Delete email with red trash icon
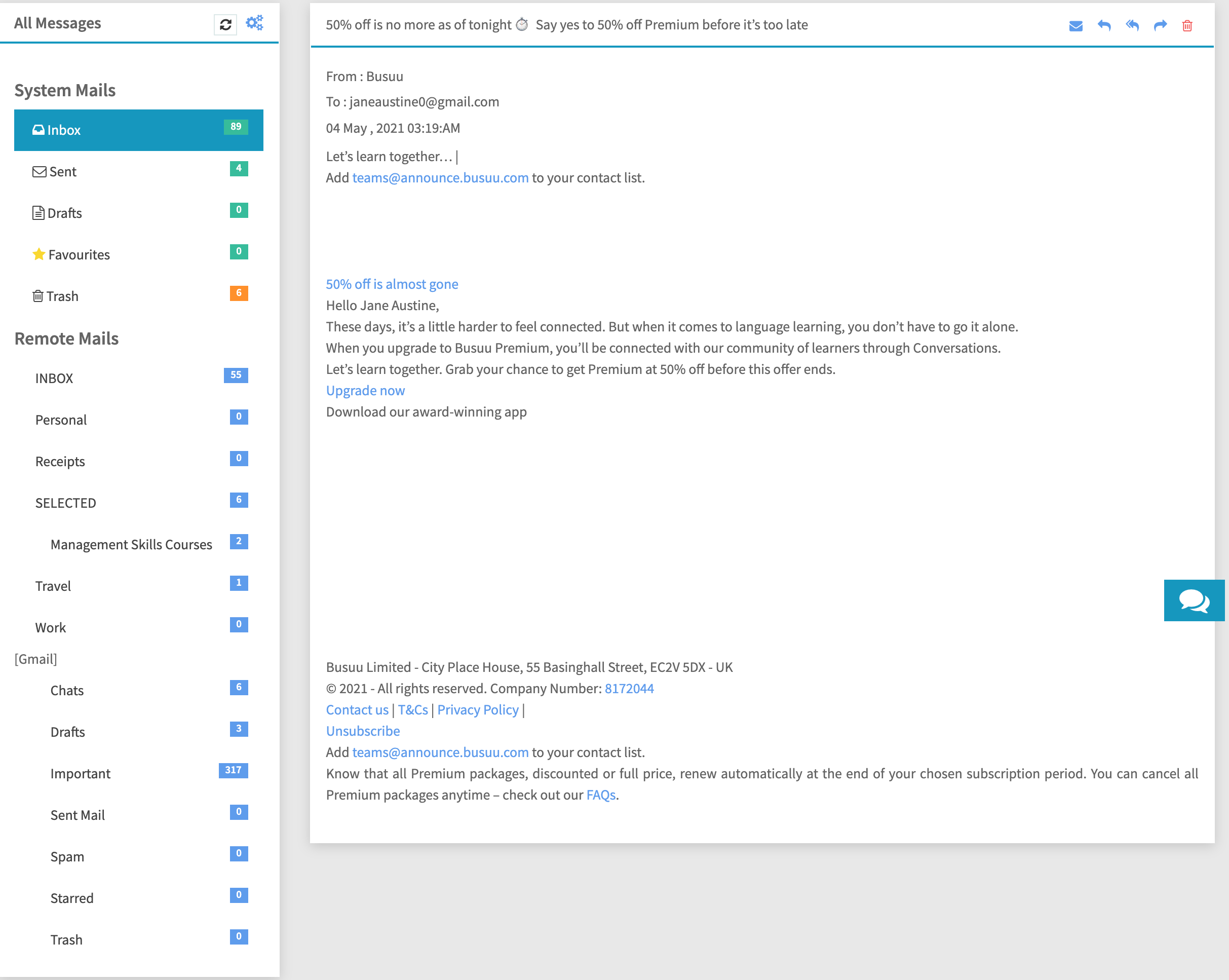The height and width of the screenshot is (980, 1229). [x=1187, y=26]
